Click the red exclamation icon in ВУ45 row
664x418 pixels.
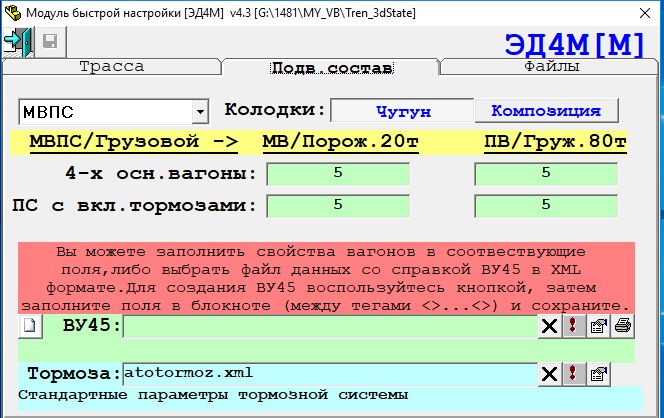tap(574, 326)
